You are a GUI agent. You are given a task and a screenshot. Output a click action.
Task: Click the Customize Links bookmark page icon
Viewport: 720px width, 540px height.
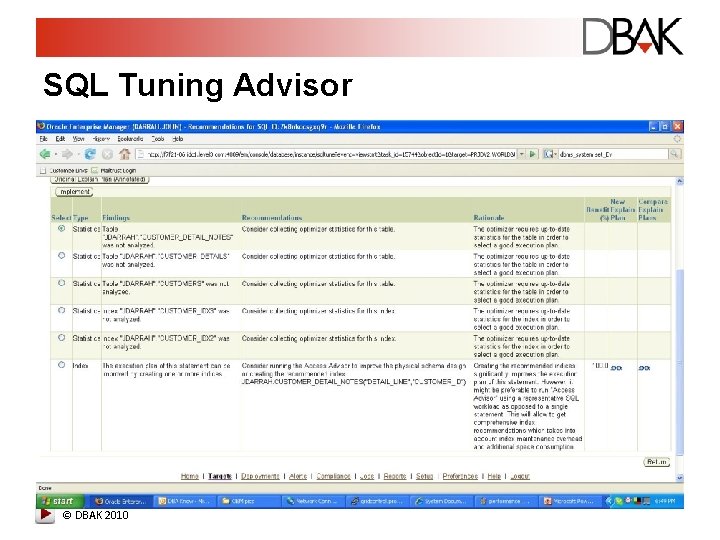[x=43, y=170]
